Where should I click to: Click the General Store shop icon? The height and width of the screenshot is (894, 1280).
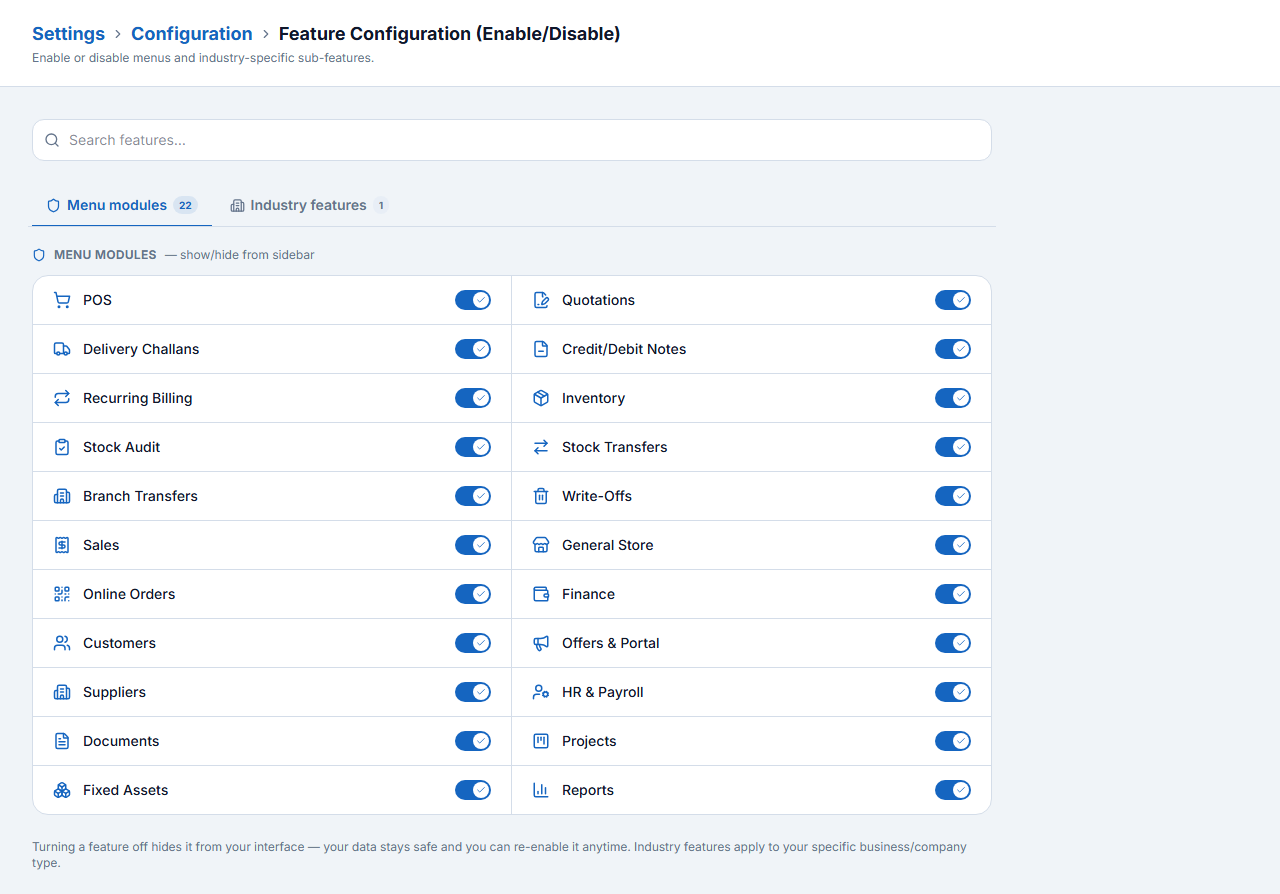click(541, 545)
